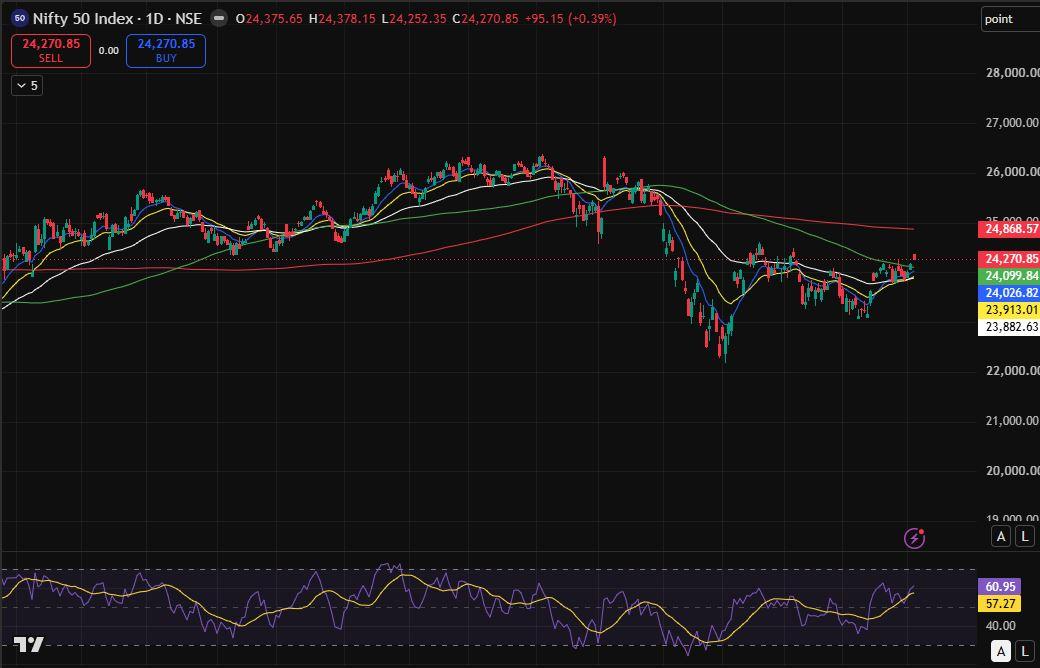
Task: Click the blue 24,026.82 moving average label
Action: (x=1009, y=293)
